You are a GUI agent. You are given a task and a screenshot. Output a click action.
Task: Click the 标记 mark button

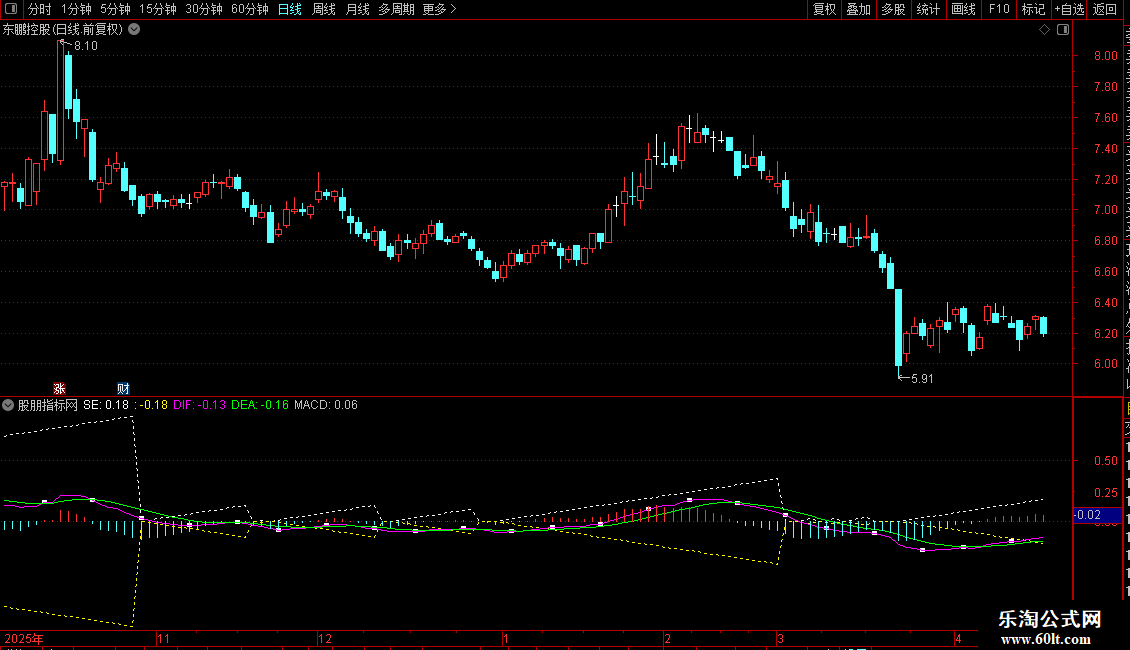(1033, 9)
